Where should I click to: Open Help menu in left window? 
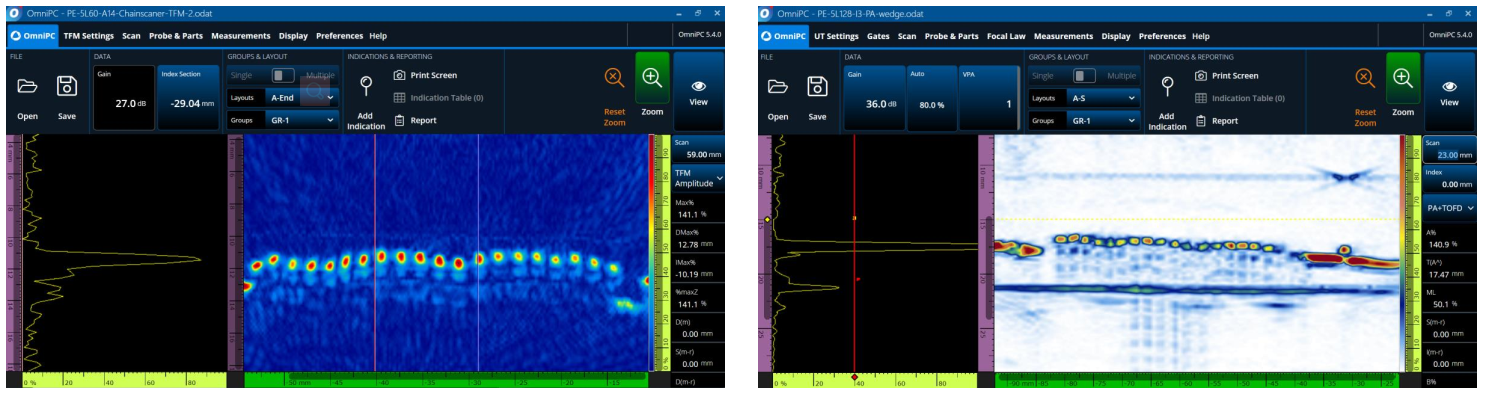pos(378,36)
